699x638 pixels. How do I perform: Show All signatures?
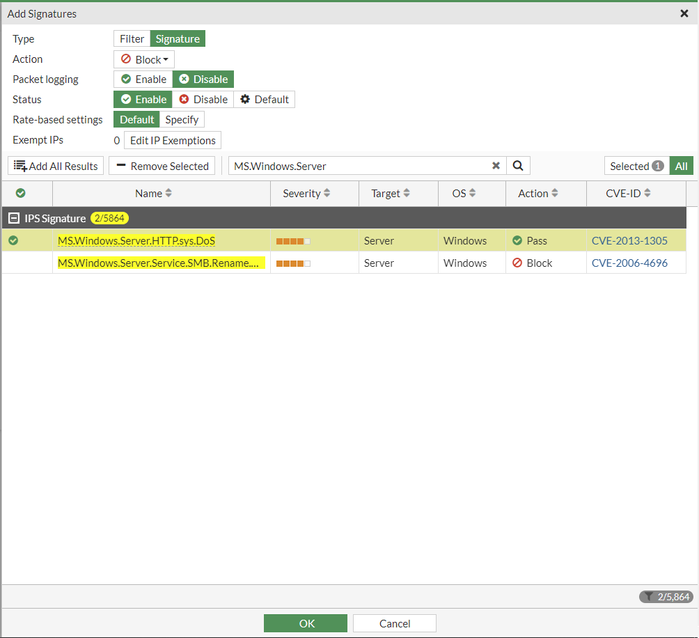[681, 166]
